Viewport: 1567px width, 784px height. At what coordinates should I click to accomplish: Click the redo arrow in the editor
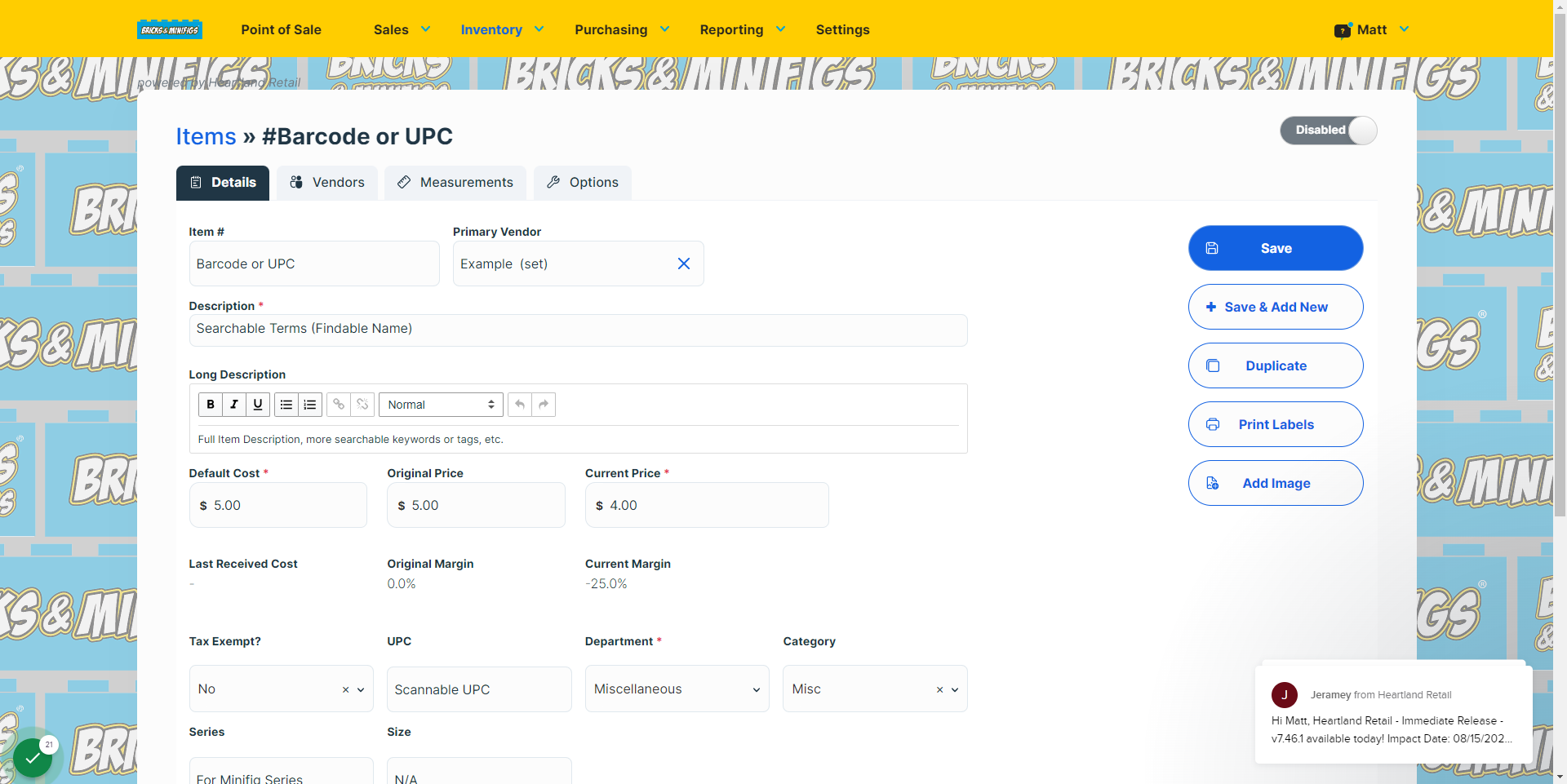point(544,405)
